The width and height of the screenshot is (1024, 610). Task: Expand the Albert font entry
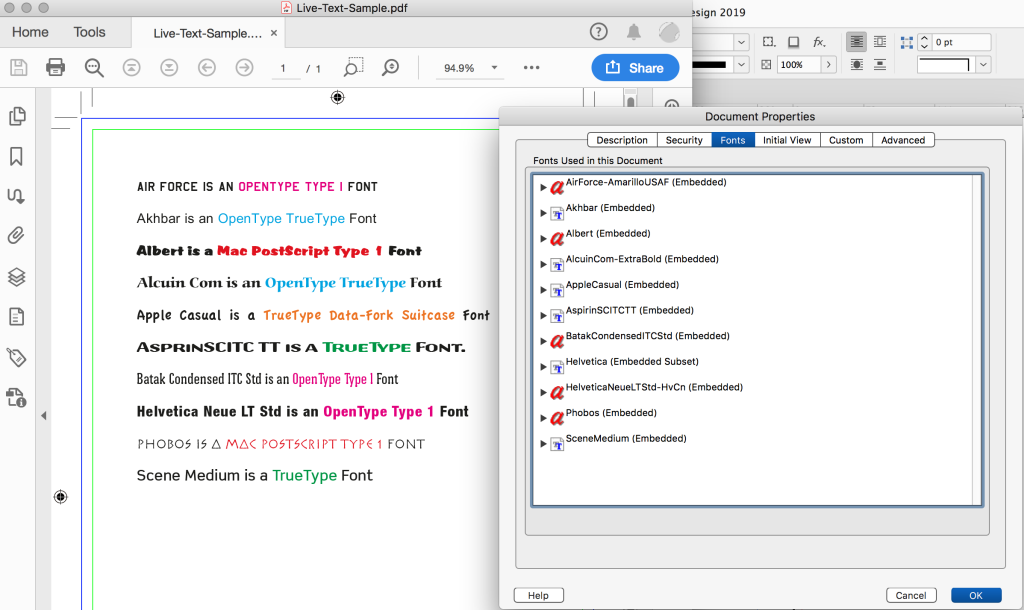543,238
